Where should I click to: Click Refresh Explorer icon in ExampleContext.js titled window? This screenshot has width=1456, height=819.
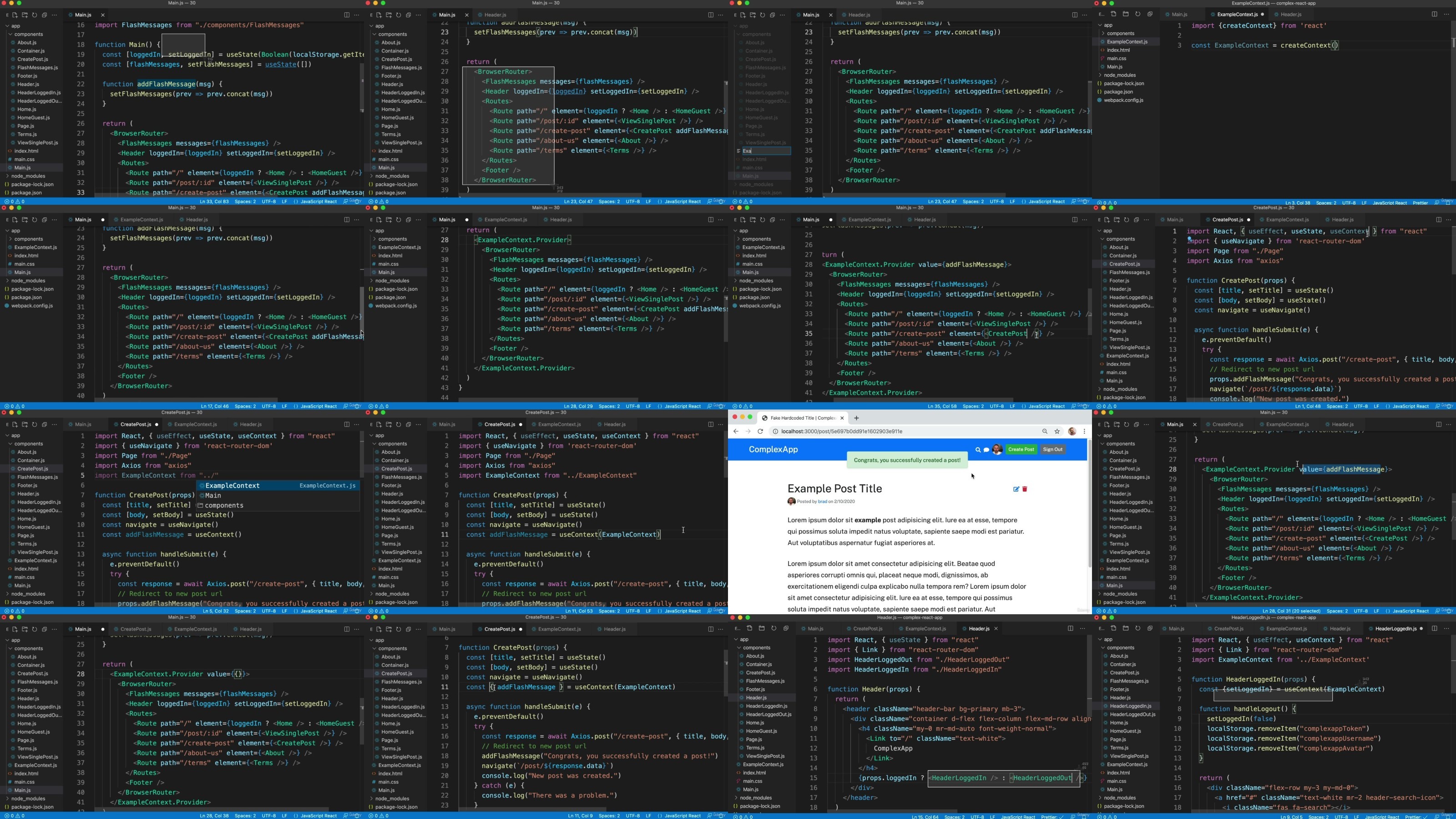[x=1138, y=14]
